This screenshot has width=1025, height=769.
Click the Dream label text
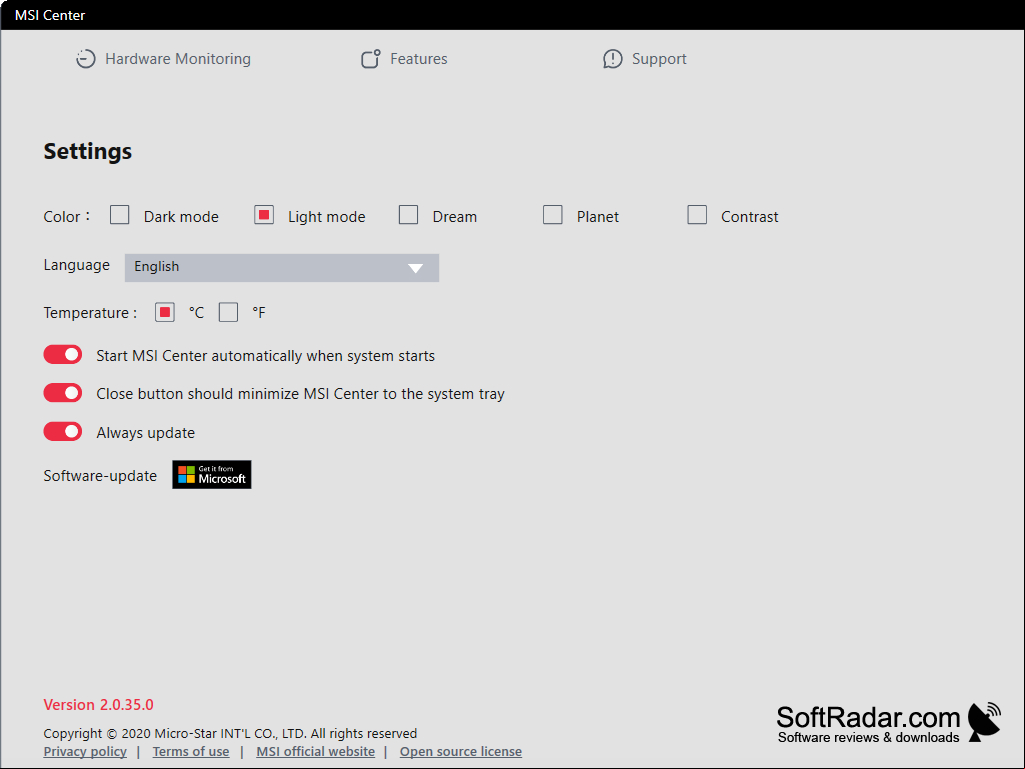coord(455,216)
